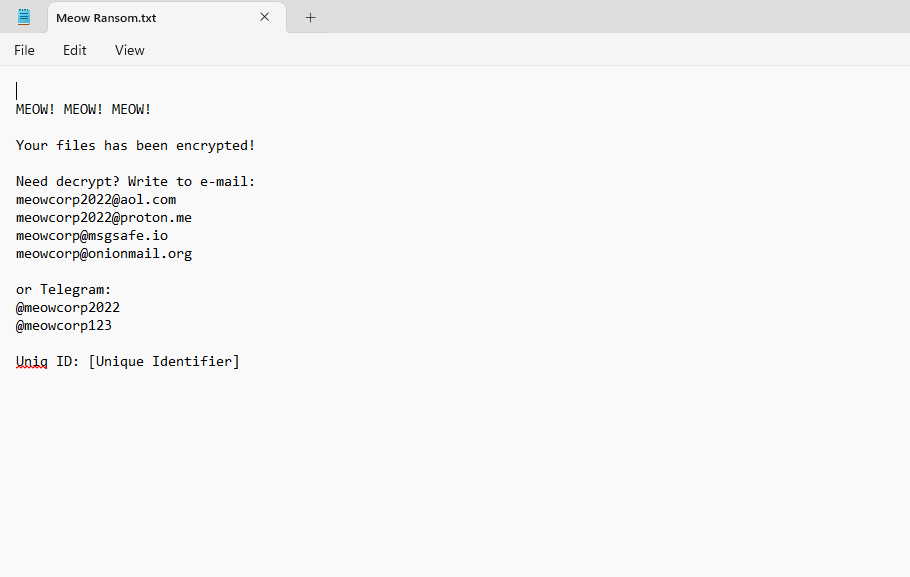Click the misspelled word Uniq
This screenshot has width=910, height=577.
point(32,361)
